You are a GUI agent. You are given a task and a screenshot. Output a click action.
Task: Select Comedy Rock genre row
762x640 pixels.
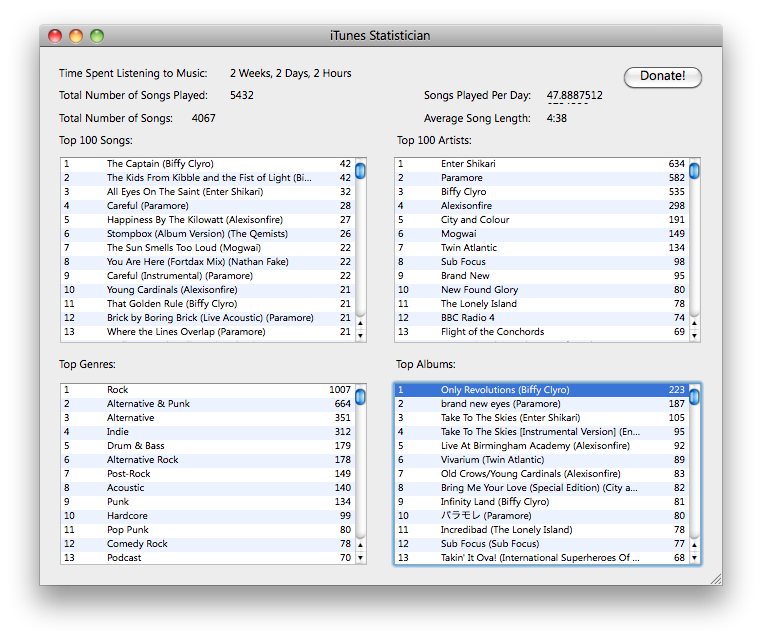(x=208, y=544)
